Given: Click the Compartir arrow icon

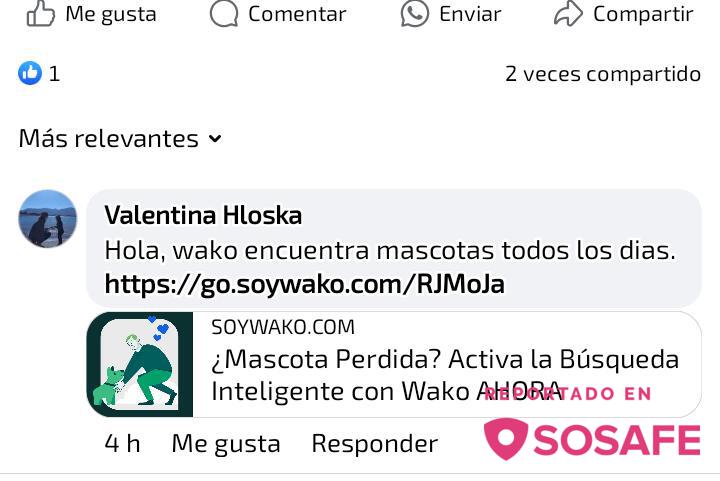Looking at the screenshot, I should (x=568, y=14).
